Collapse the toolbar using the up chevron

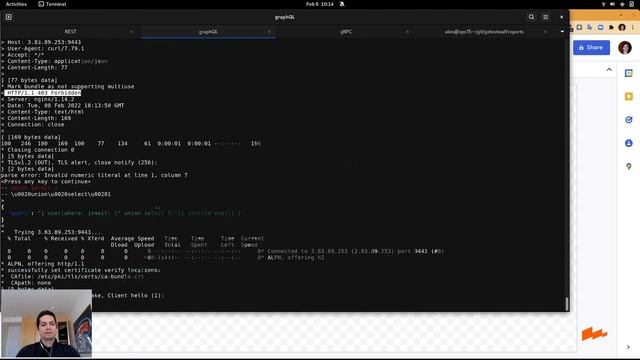(609, 69)
